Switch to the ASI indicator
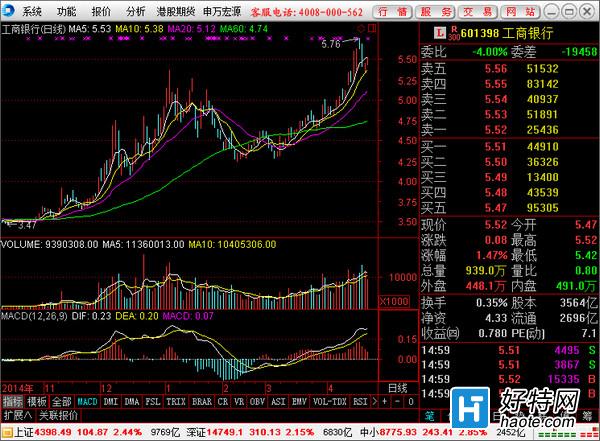The image size is (600, 441). tap(278, 402)
